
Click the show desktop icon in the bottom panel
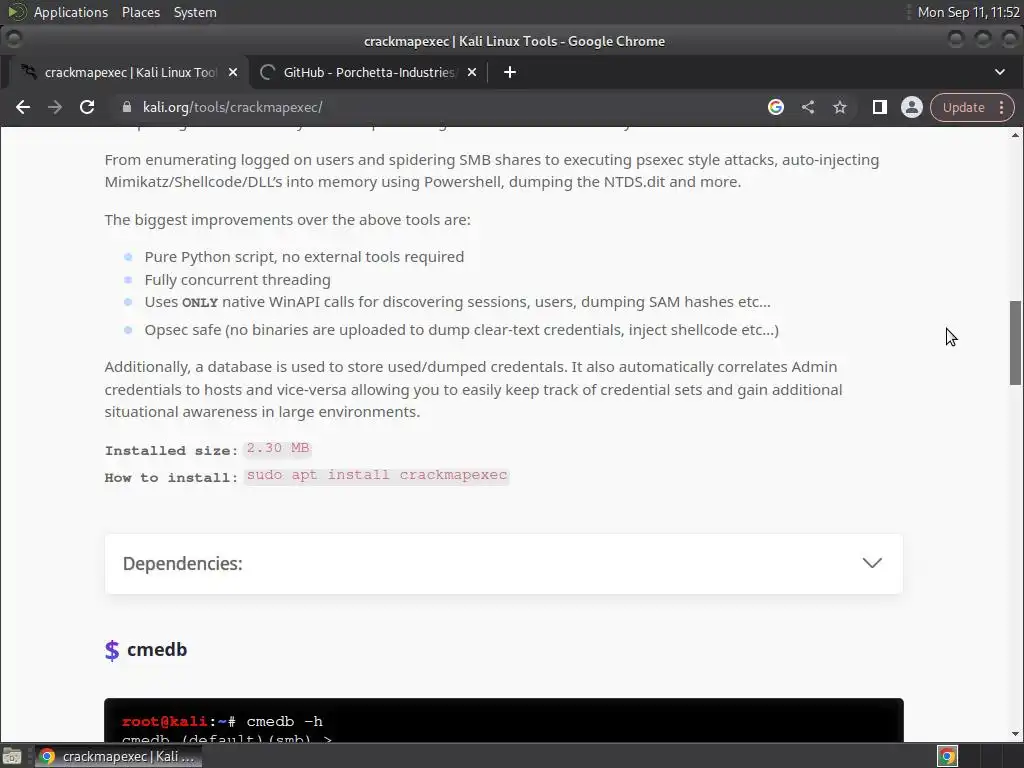point(12,757)
